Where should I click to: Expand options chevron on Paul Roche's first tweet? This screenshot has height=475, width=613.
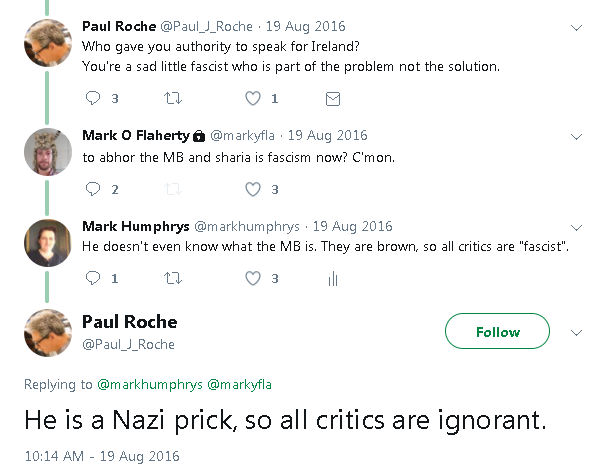[577, 27]
